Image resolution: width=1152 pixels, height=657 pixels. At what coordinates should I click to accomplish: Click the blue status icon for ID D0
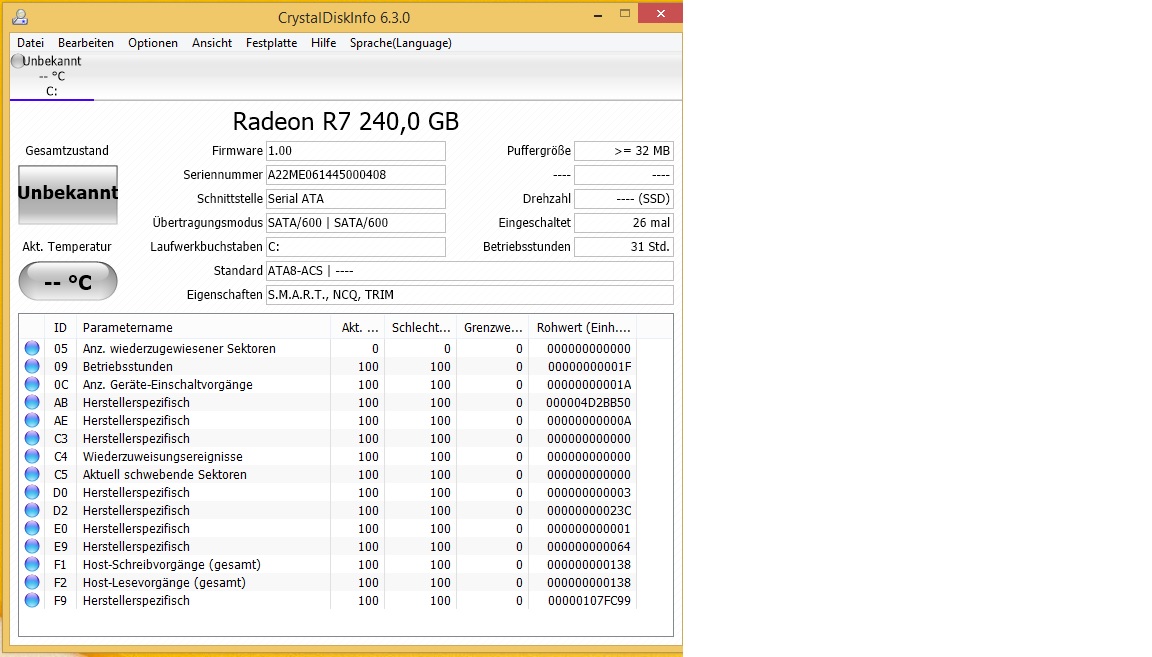[32, 492]
